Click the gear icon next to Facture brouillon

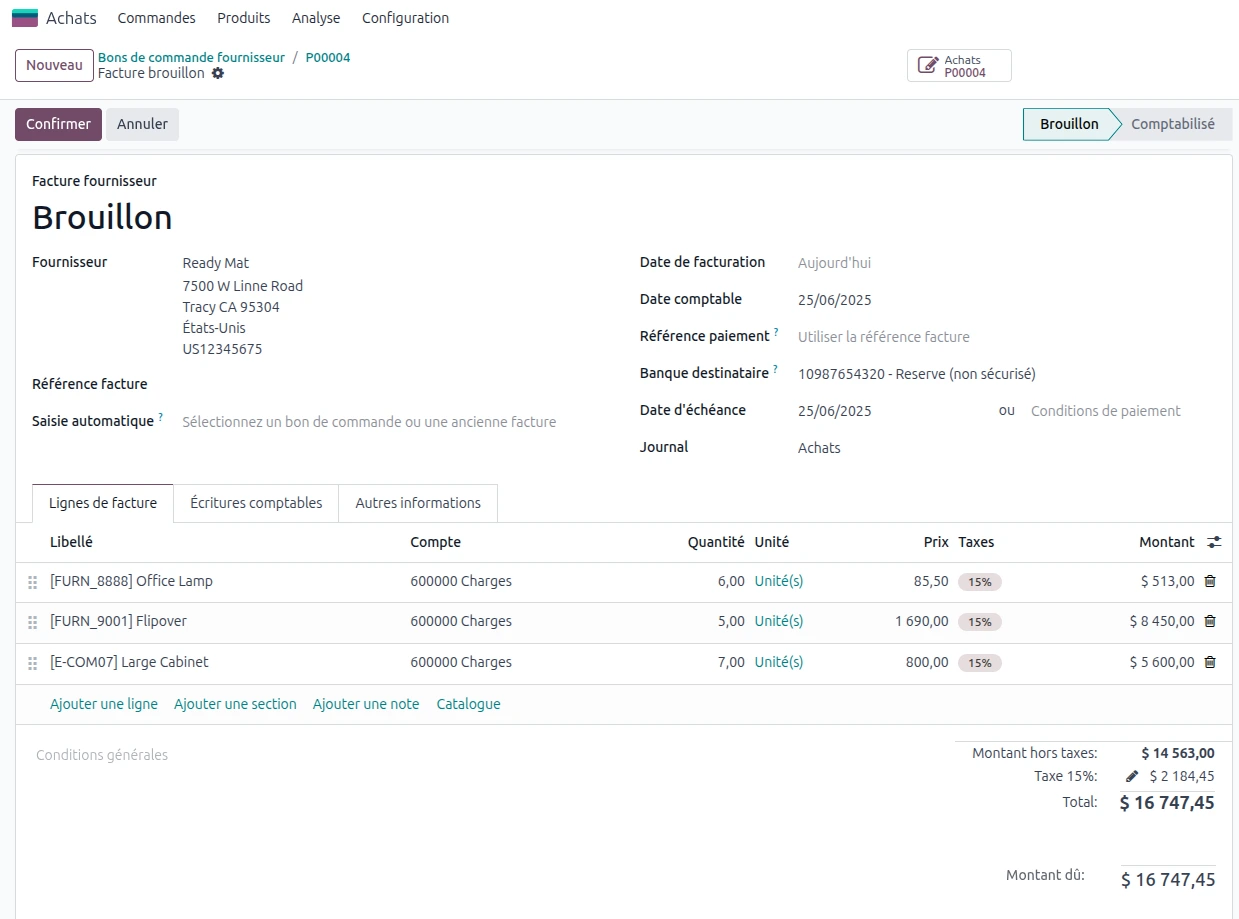click(218, 73)
